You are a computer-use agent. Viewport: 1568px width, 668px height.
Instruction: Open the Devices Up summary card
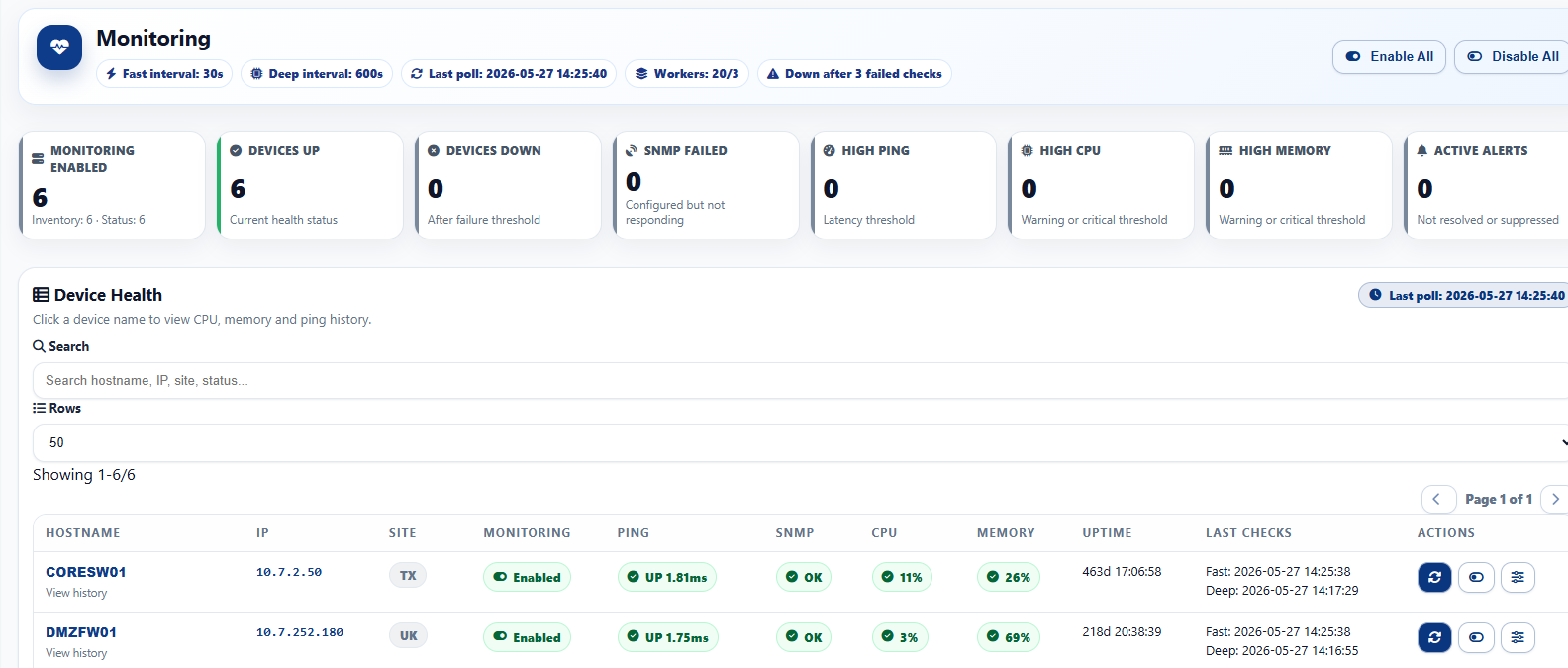310,185
